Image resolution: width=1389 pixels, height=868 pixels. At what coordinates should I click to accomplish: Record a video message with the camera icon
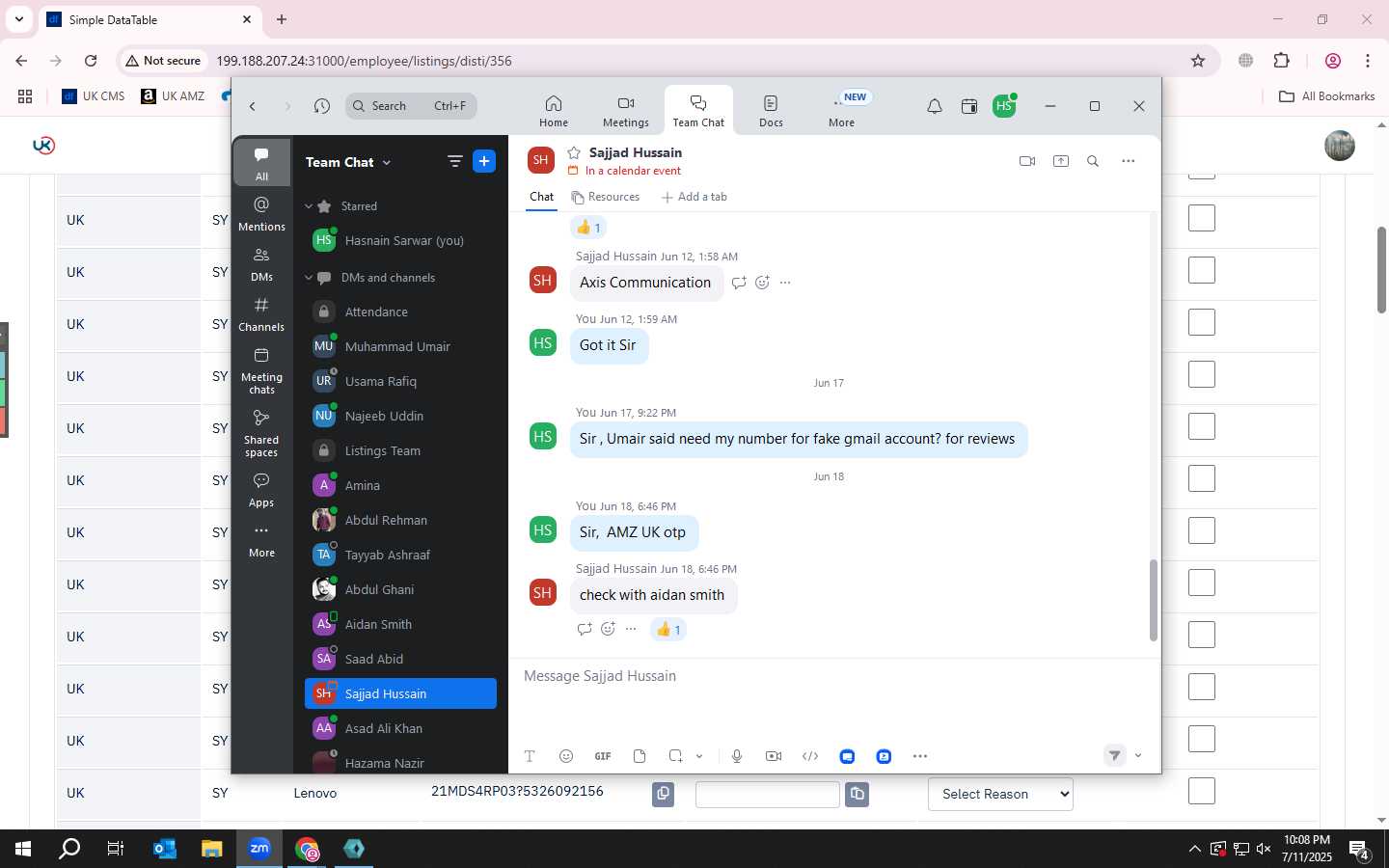[774, 756]
